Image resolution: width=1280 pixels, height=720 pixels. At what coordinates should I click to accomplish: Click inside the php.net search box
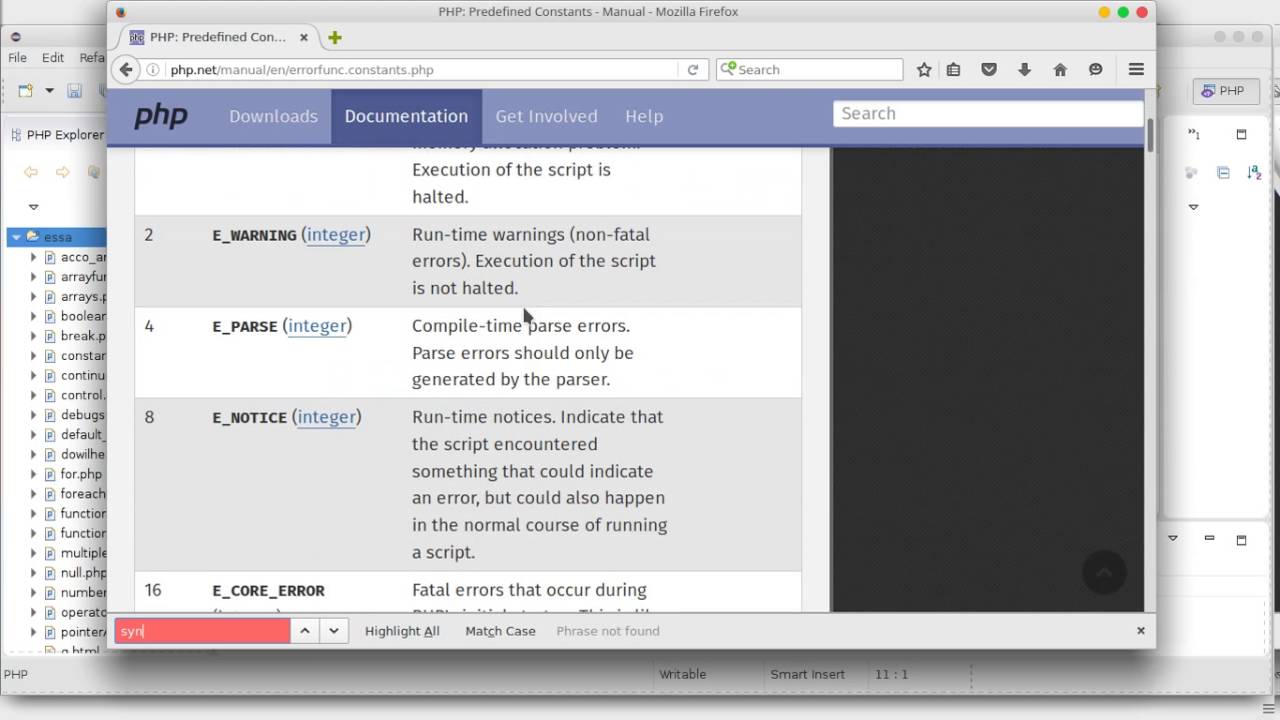987,113
